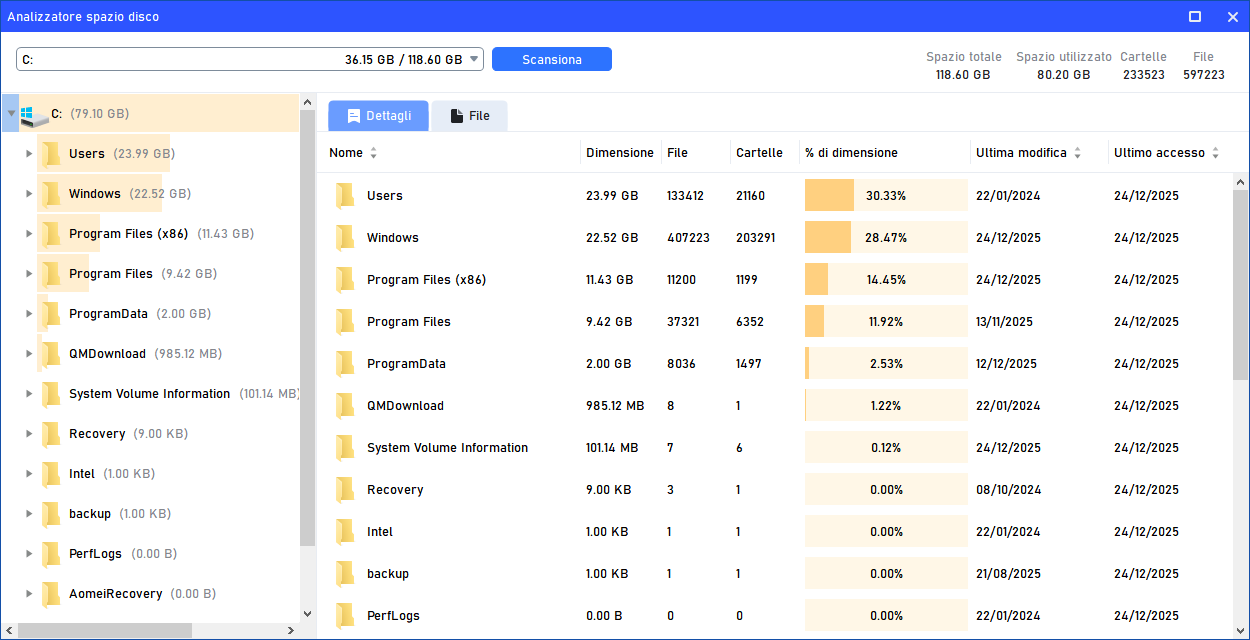Click Program Files date 13/11/2025

point(1004,322)
